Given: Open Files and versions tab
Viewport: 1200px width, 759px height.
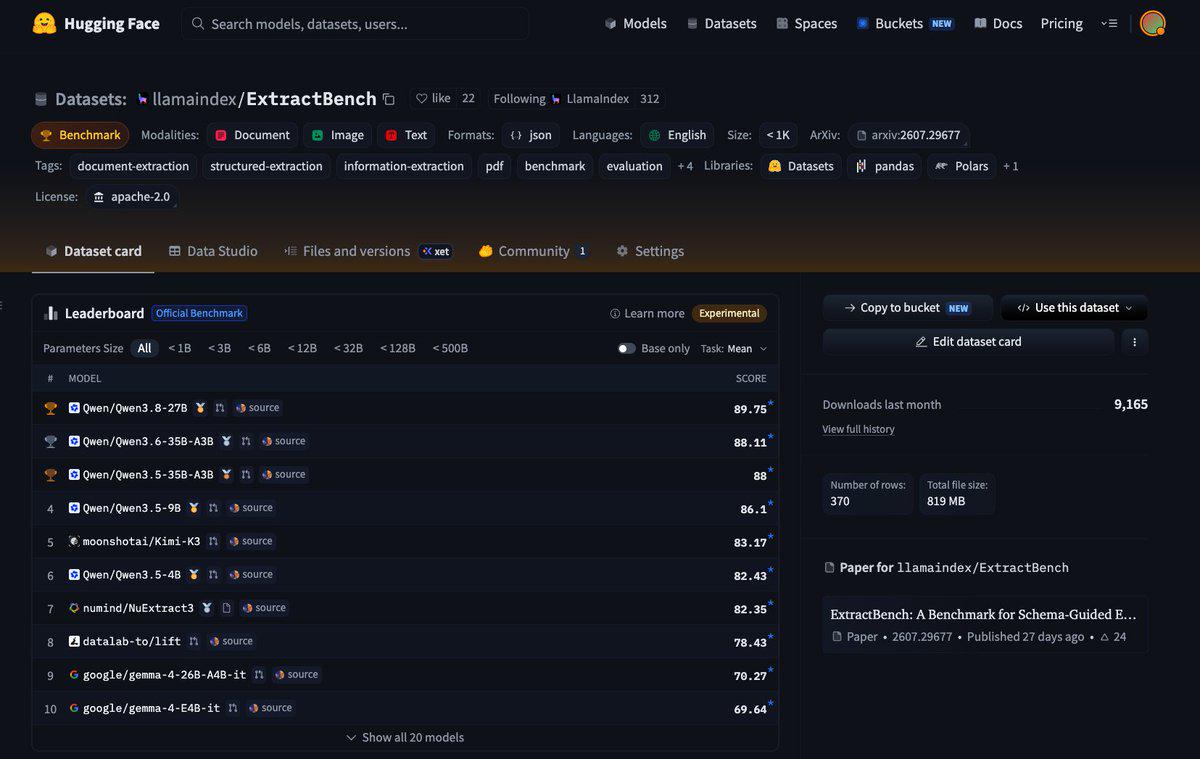Looking at the screenshot, I should [367, 251].
